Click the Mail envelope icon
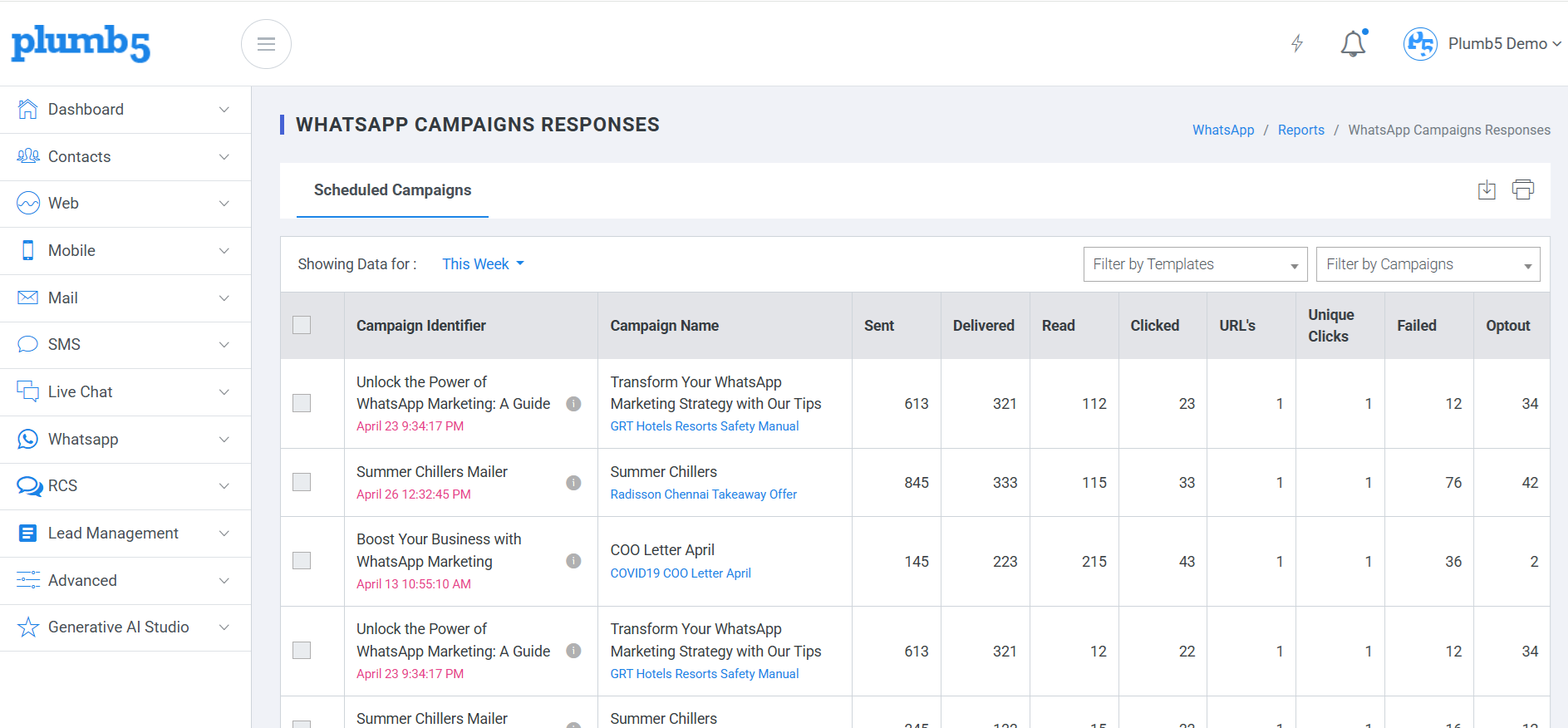The width and height of the screenshot is (1568, 728). pyautogui.click(x=28, y=298)
